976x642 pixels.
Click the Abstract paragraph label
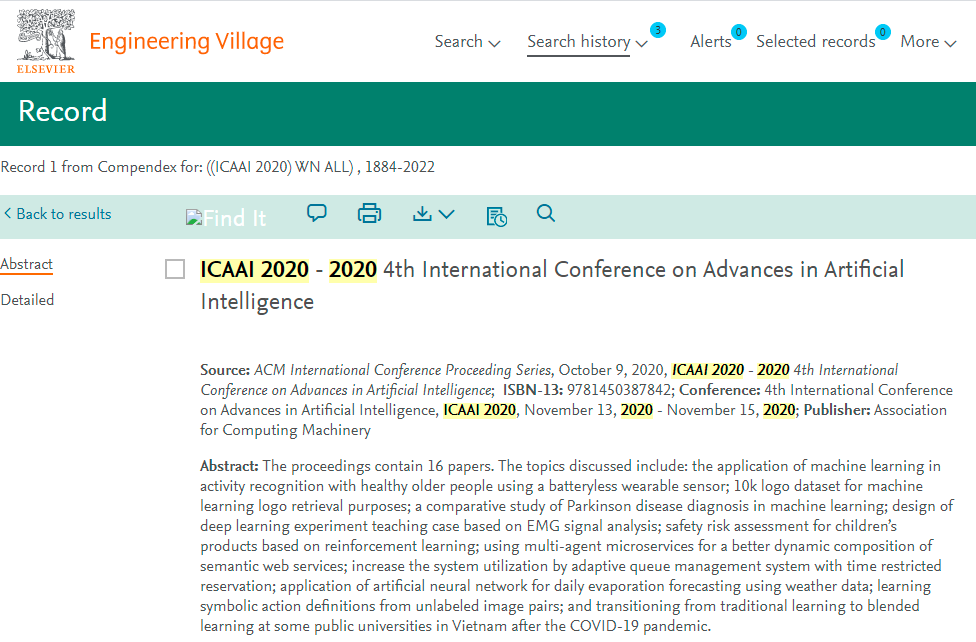[x=229, y=466]
